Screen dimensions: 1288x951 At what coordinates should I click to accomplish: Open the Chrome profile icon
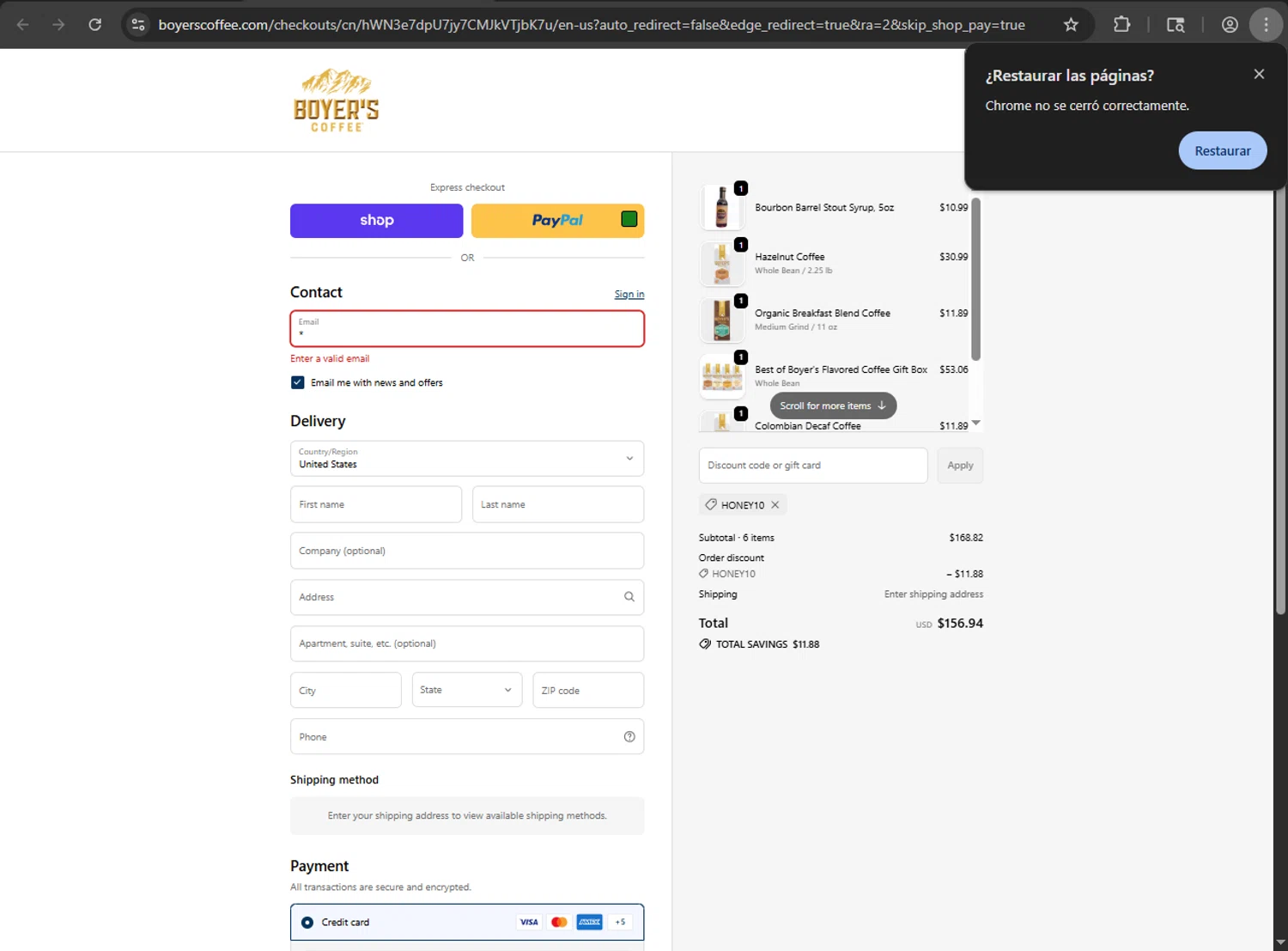pyautogui.click(x=1230, y=25)
